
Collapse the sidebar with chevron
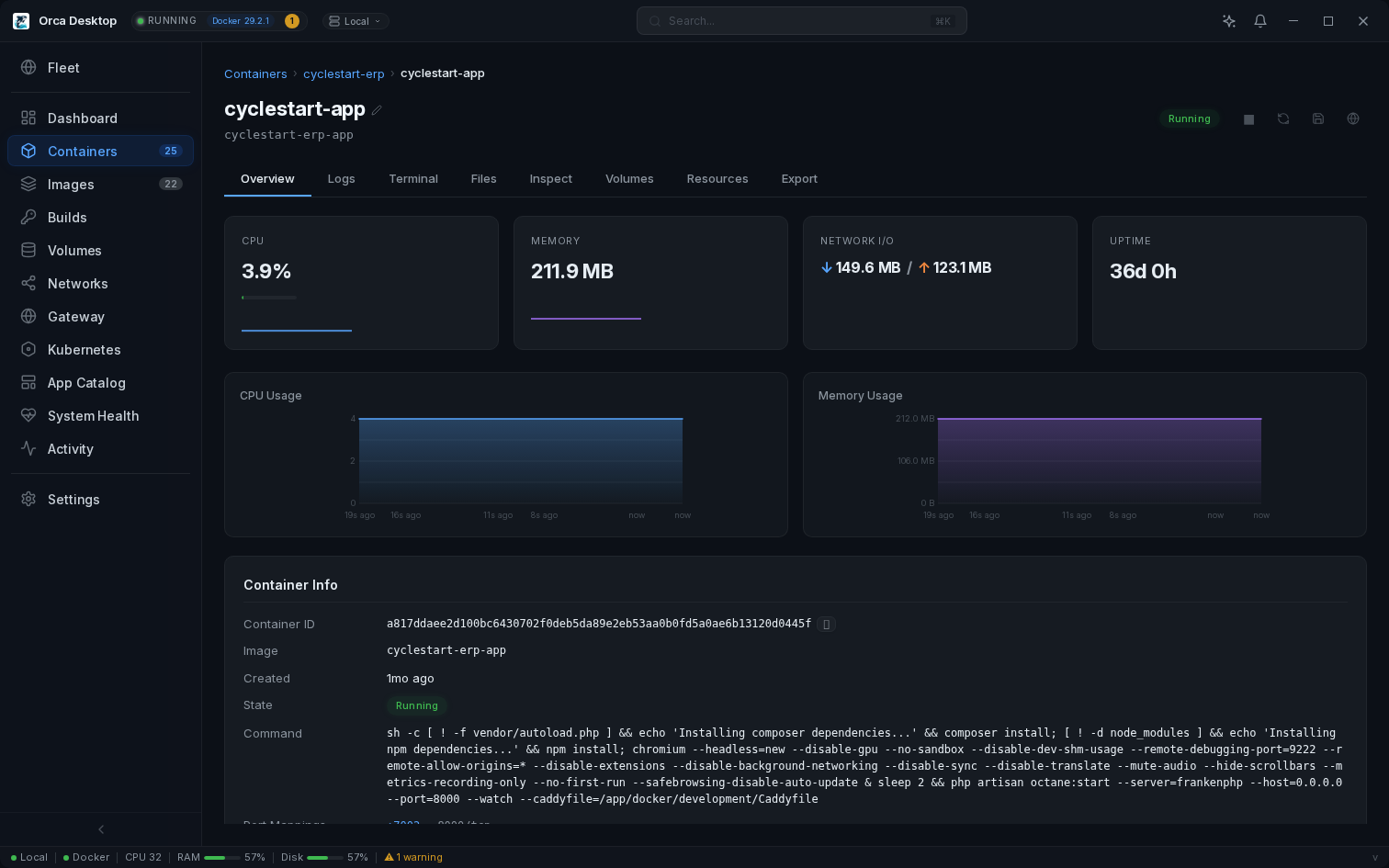point(101,829)
